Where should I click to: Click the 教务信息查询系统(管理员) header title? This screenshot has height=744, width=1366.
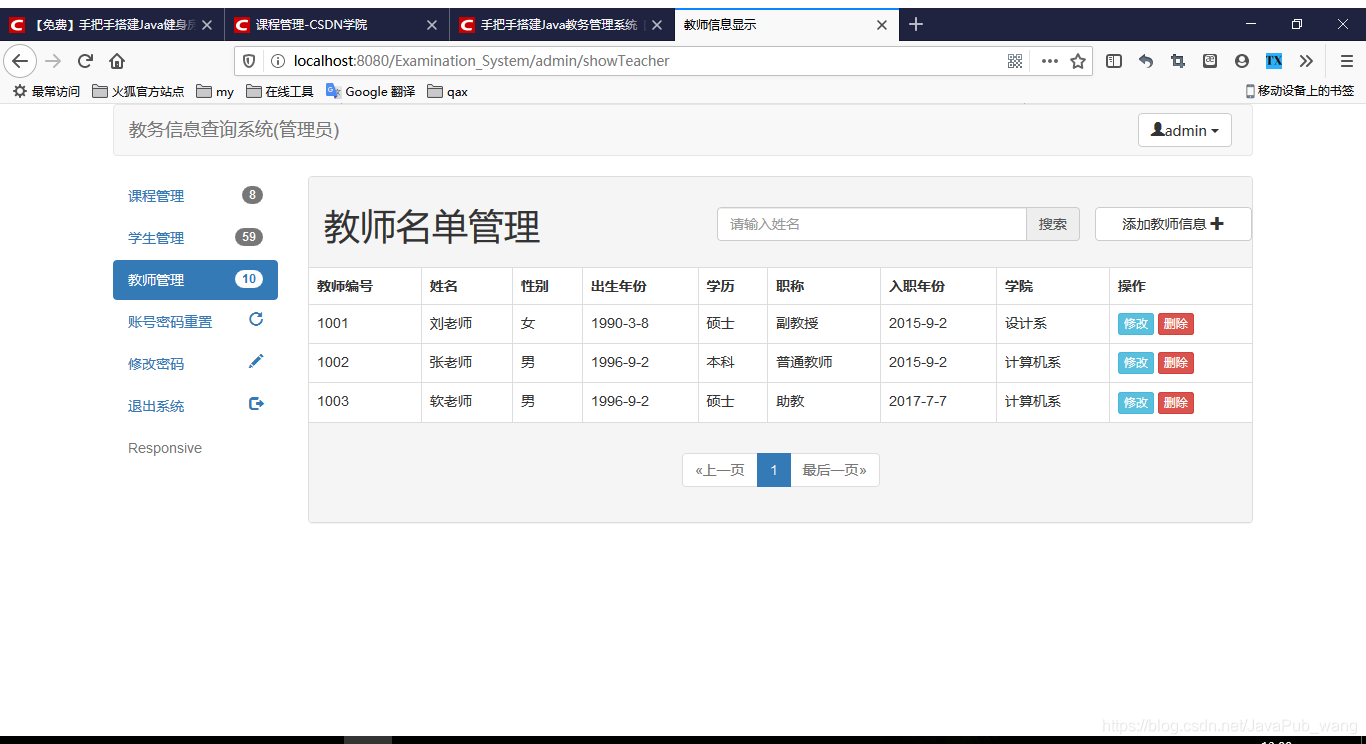tap(234, 130)
